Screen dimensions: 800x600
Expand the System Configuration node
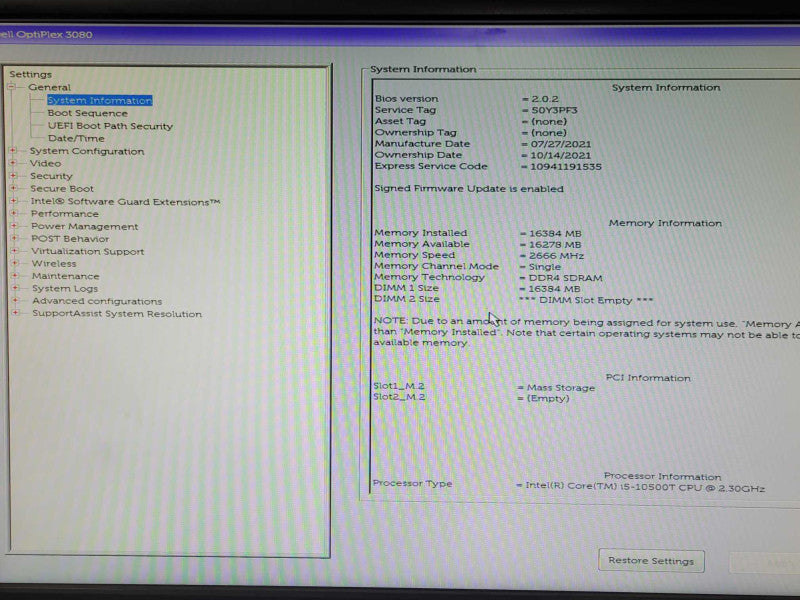[x=13, y=151]
